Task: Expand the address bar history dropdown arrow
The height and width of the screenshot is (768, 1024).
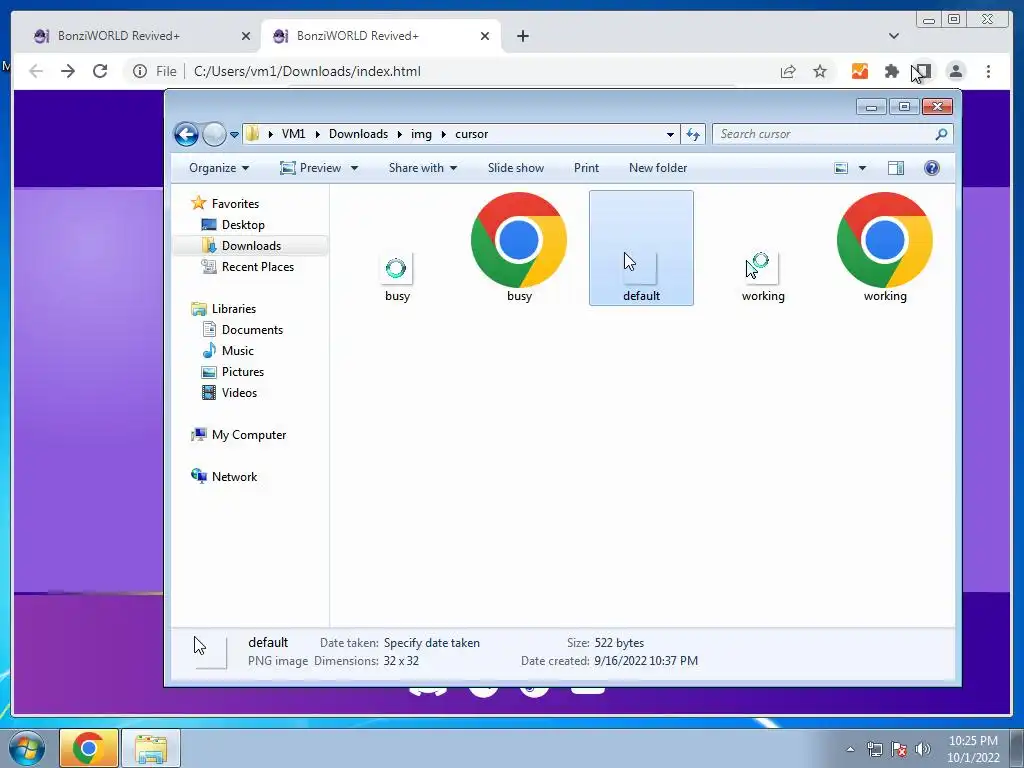Action: pos(670,135)
